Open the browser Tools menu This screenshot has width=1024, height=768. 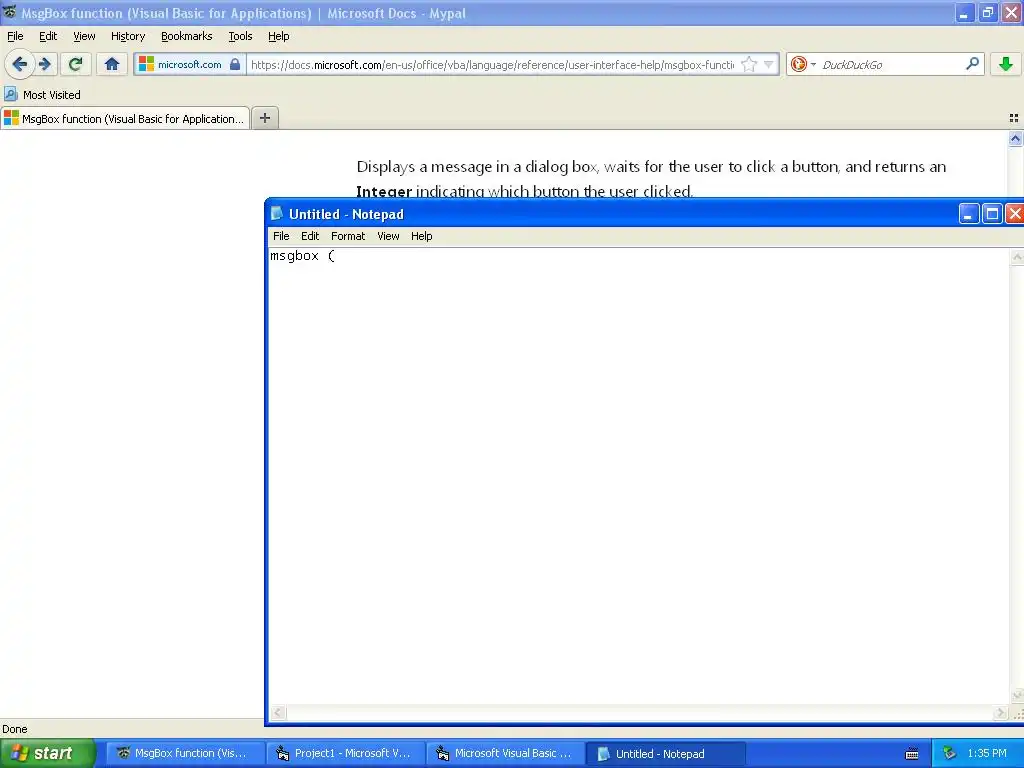click(240, 36)
